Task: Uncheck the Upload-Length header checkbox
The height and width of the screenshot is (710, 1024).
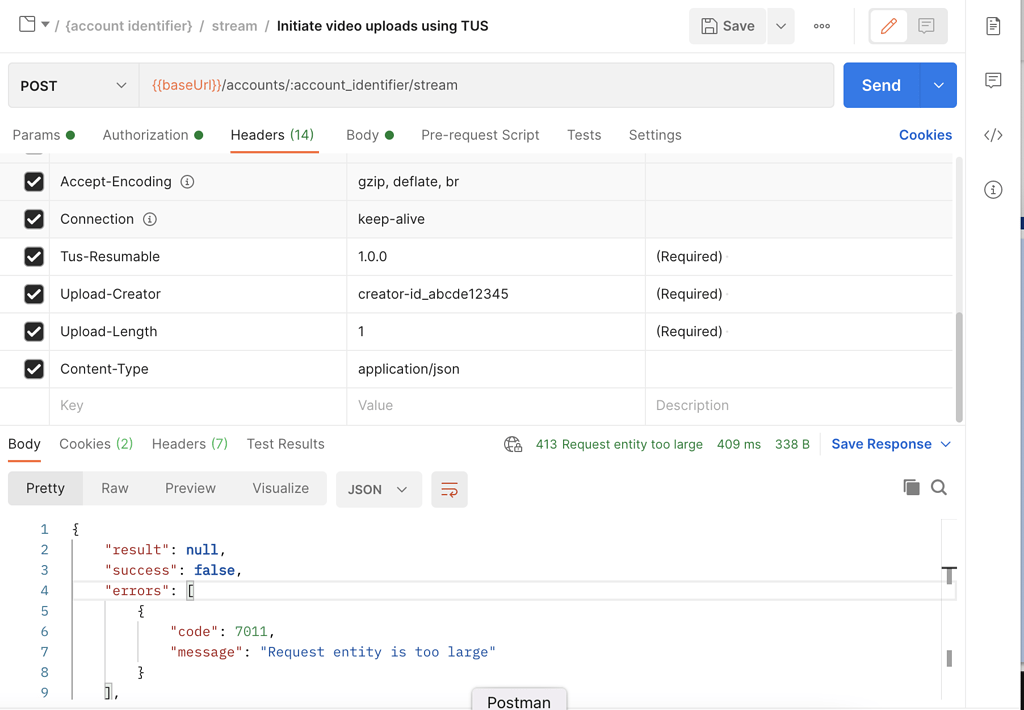Action: coord(34,332)
